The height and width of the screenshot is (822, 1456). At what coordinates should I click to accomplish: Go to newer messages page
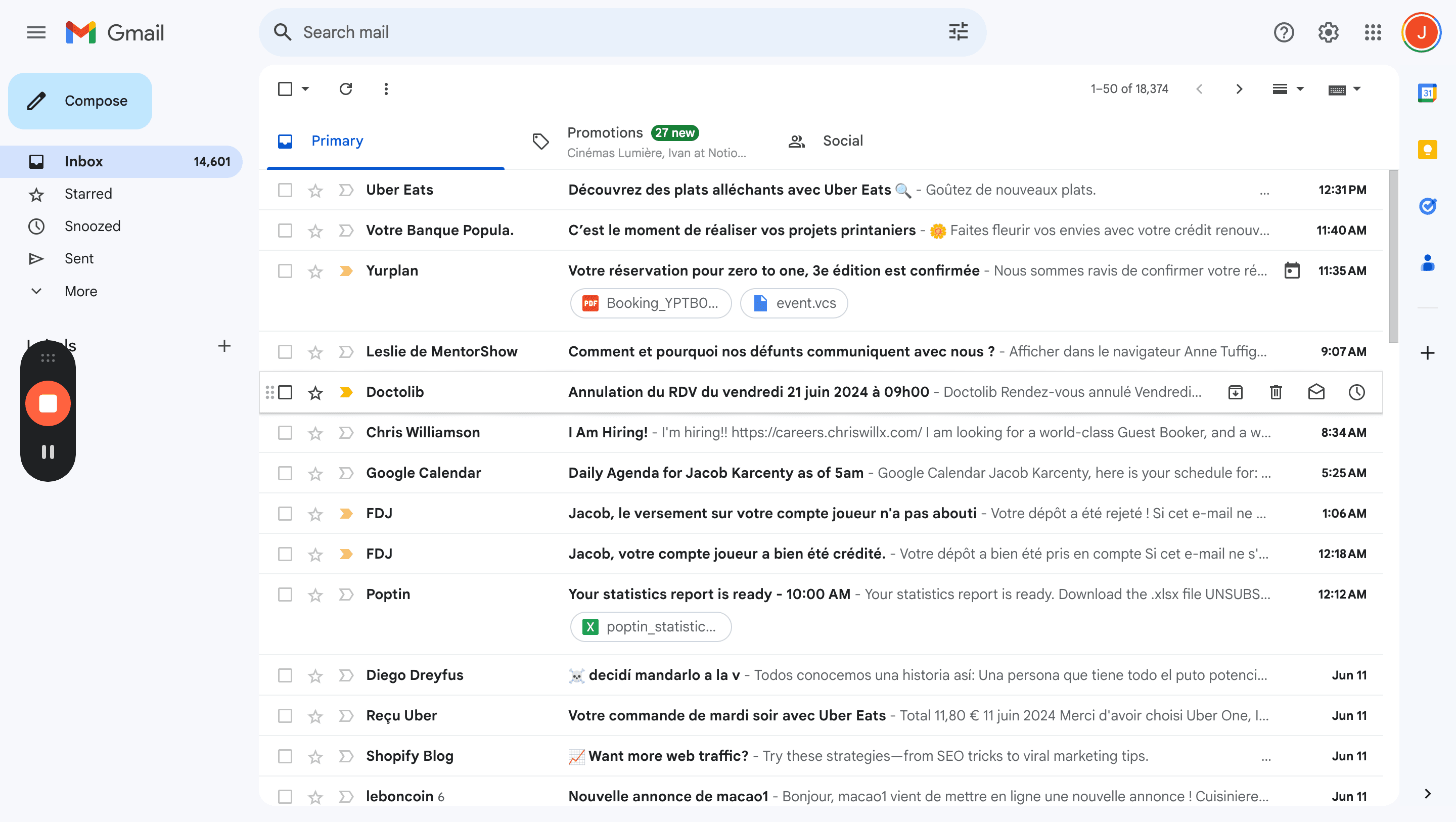click(x=1199, y=89)
